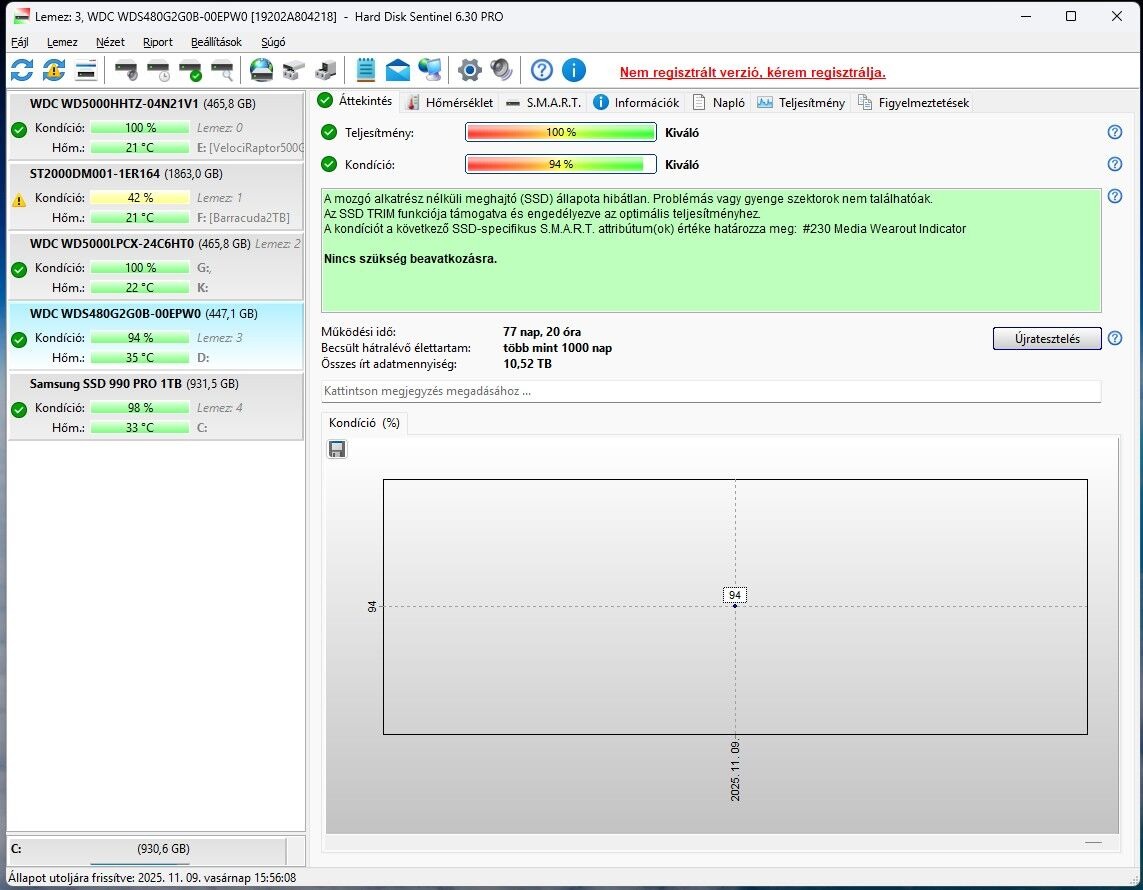Click the comment field 'Kattintson megjegyzés megadásához'
The width and height of the screenshot is (1143, 890).
coord(711,391)
